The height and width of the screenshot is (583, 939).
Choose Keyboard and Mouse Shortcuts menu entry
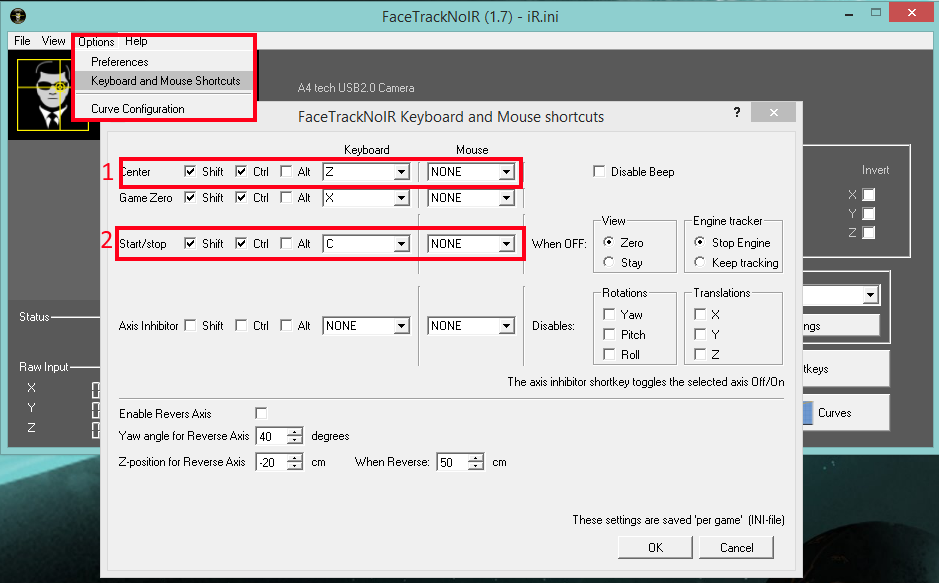pyautogui.click(x=166, y=81)
